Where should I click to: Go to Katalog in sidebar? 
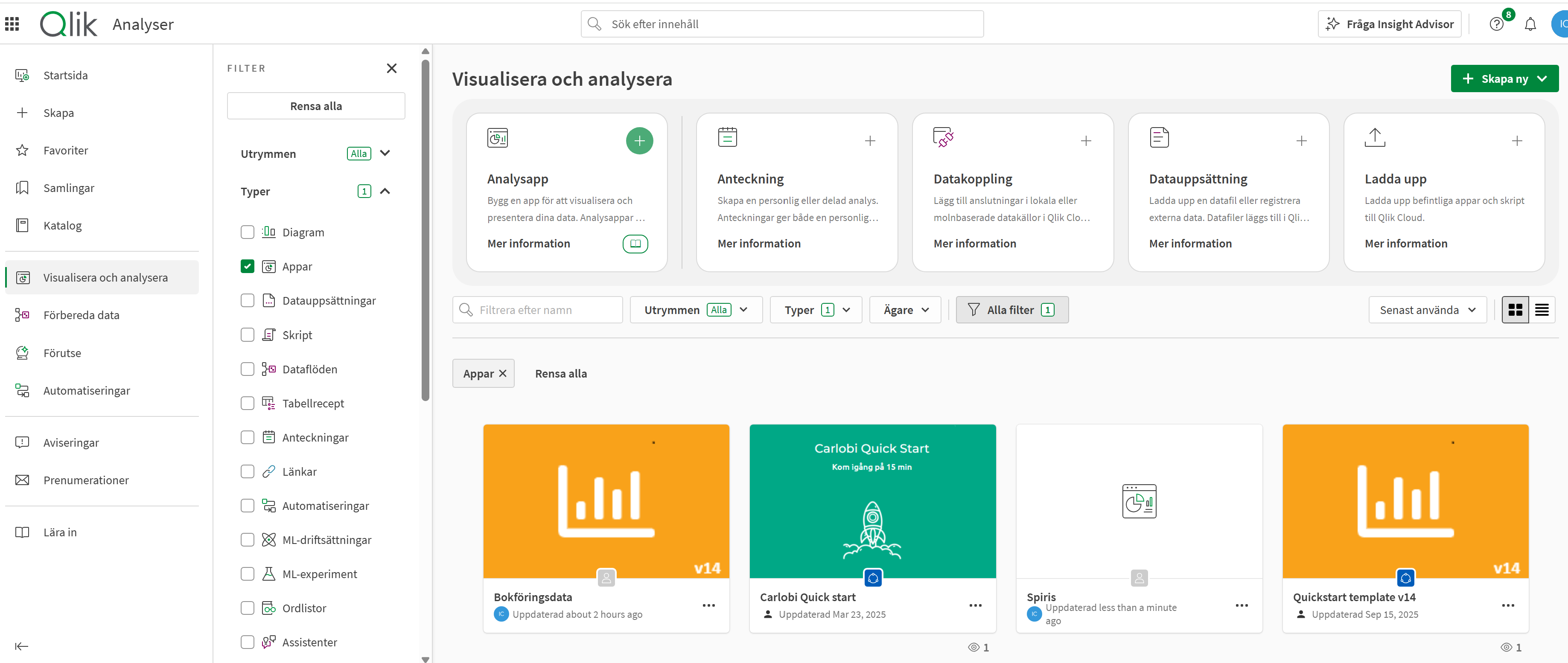pos(62,226)
